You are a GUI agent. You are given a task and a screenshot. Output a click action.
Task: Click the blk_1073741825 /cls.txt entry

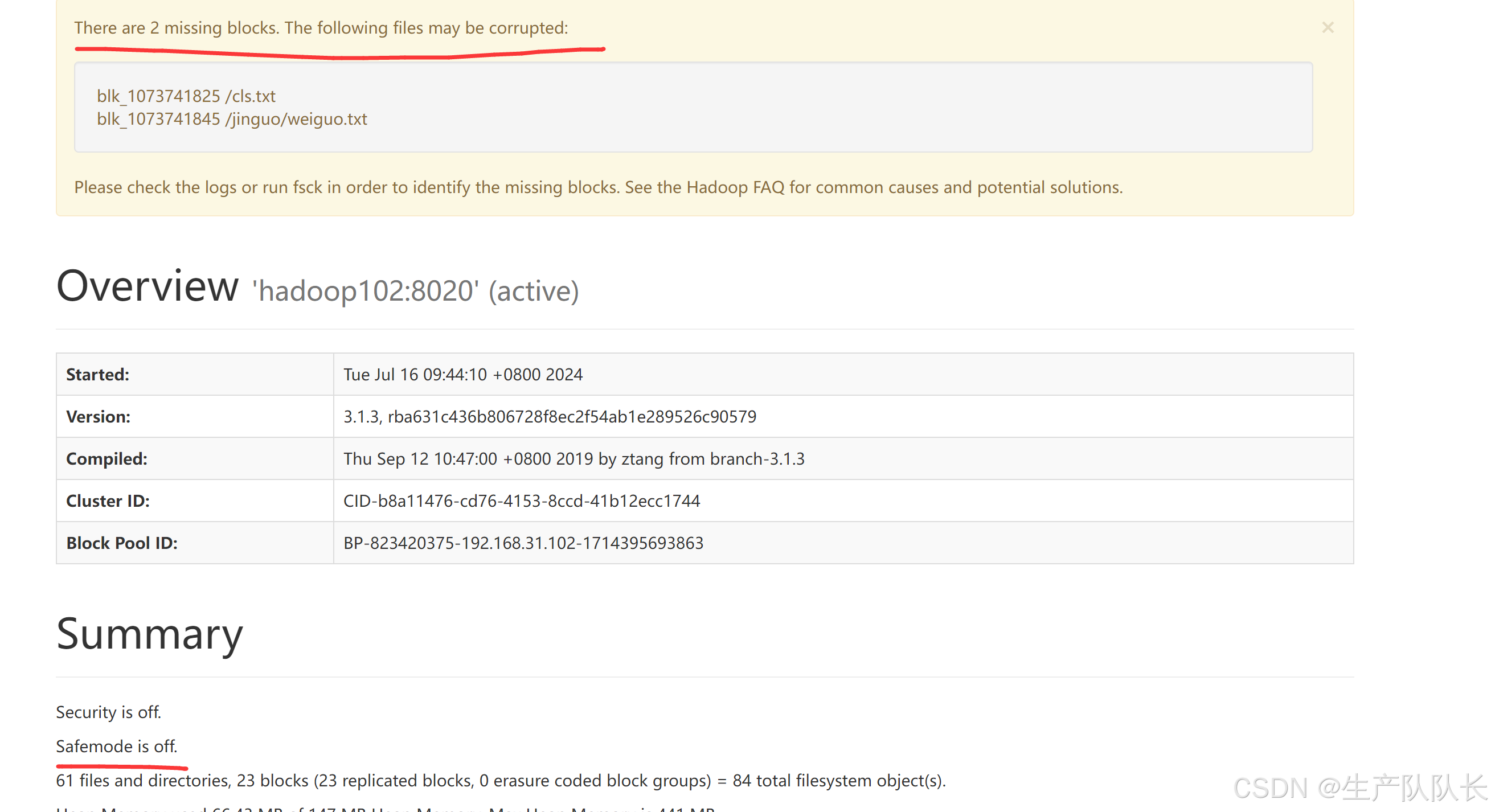(186, 96)
